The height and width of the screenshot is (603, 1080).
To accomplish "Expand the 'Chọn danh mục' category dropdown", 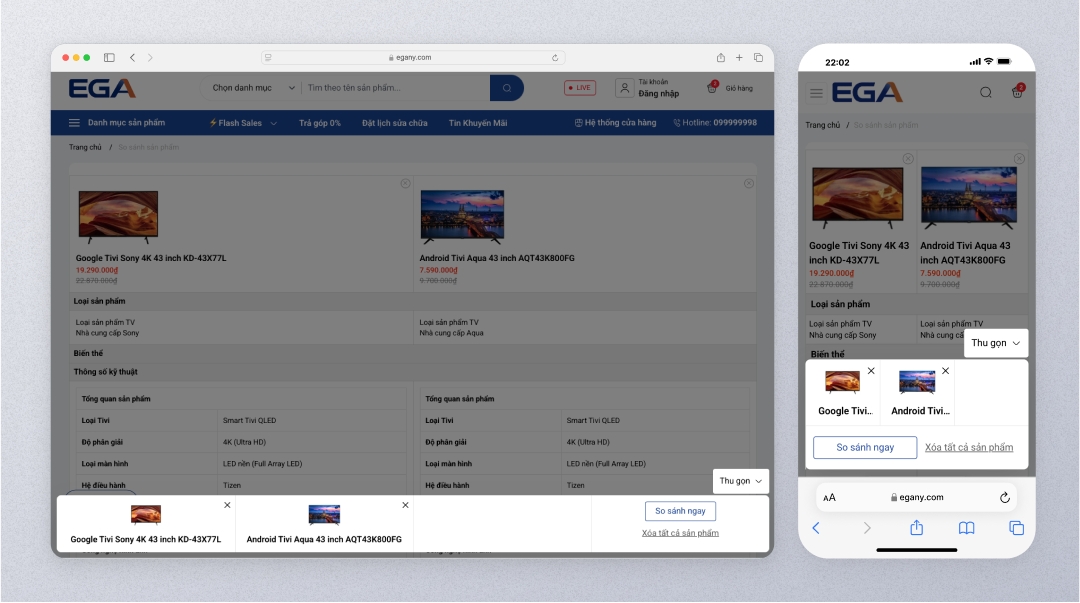I will pos(254,88).
